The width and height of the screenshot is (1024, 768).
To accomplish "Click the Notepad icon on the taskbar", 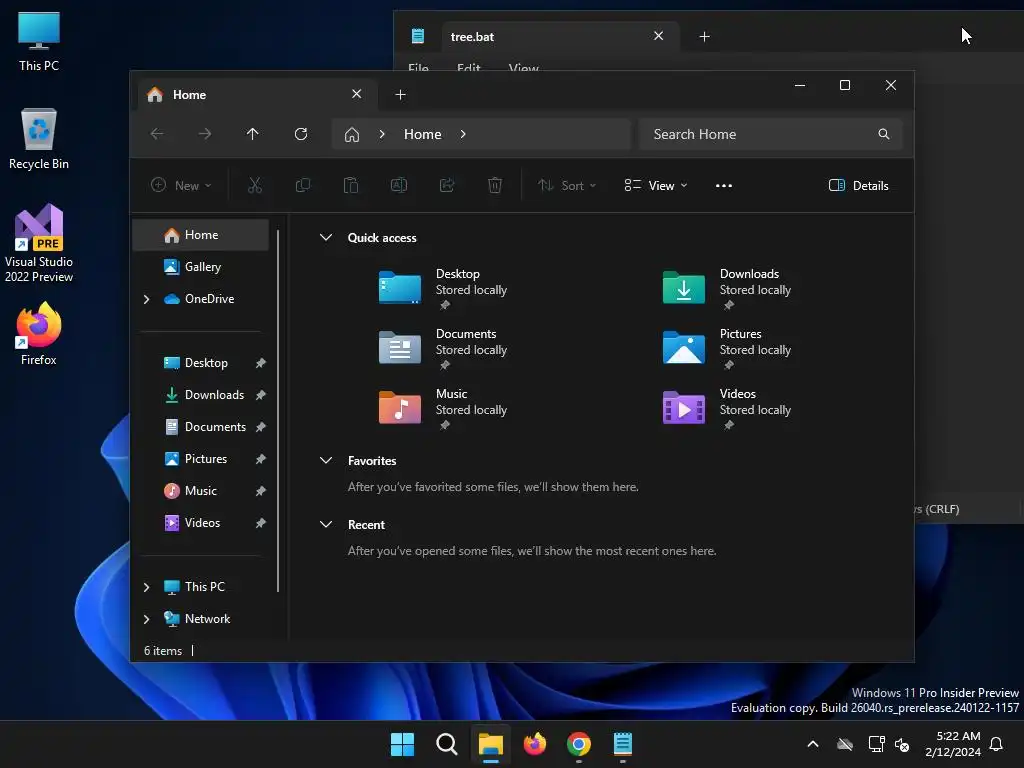I will [622, 744].
